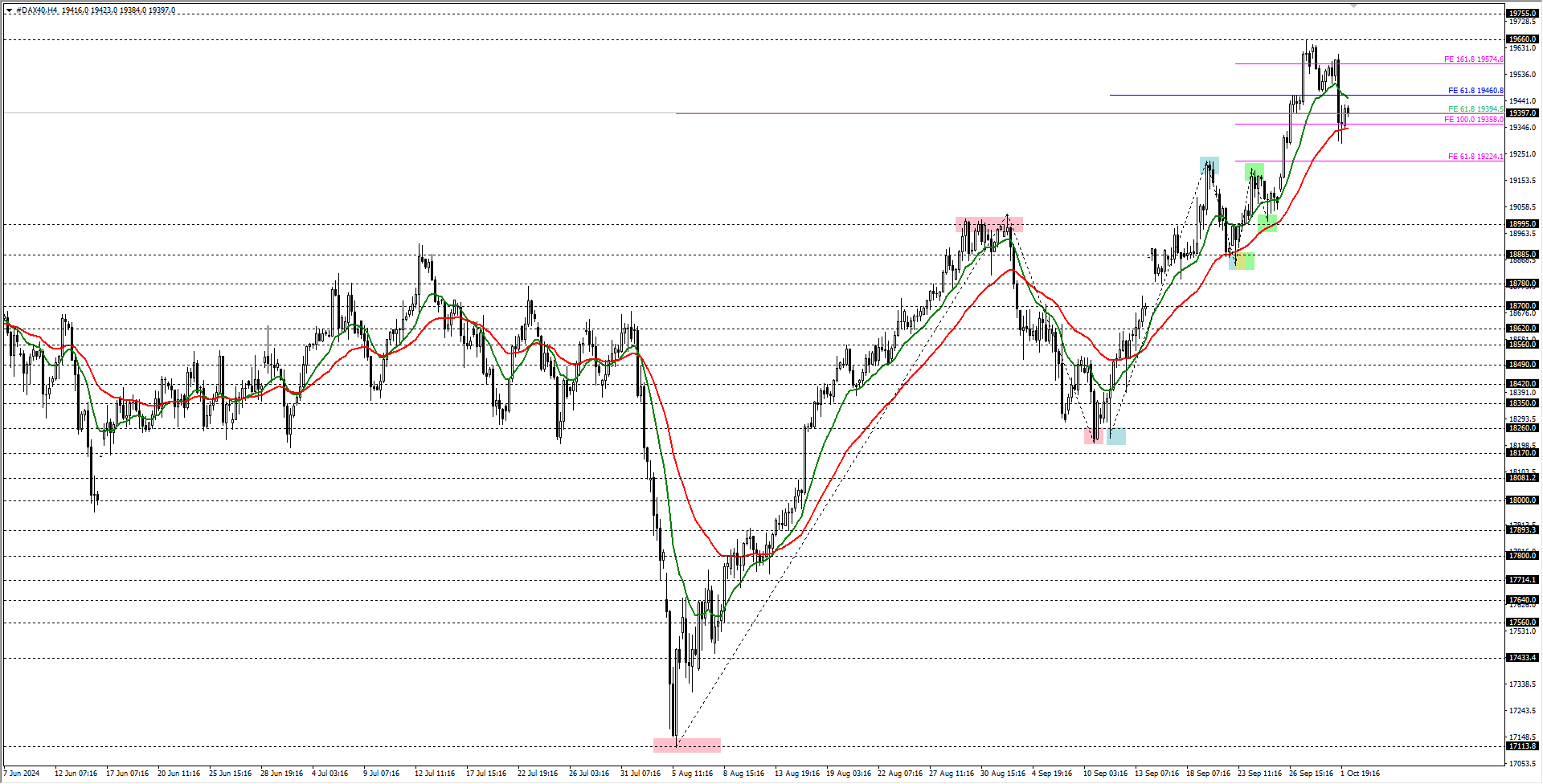This screenshot has height=784, width=1543.
Task: Open the chart menu triangle beside #DAX40,H4
Action: 10,10
